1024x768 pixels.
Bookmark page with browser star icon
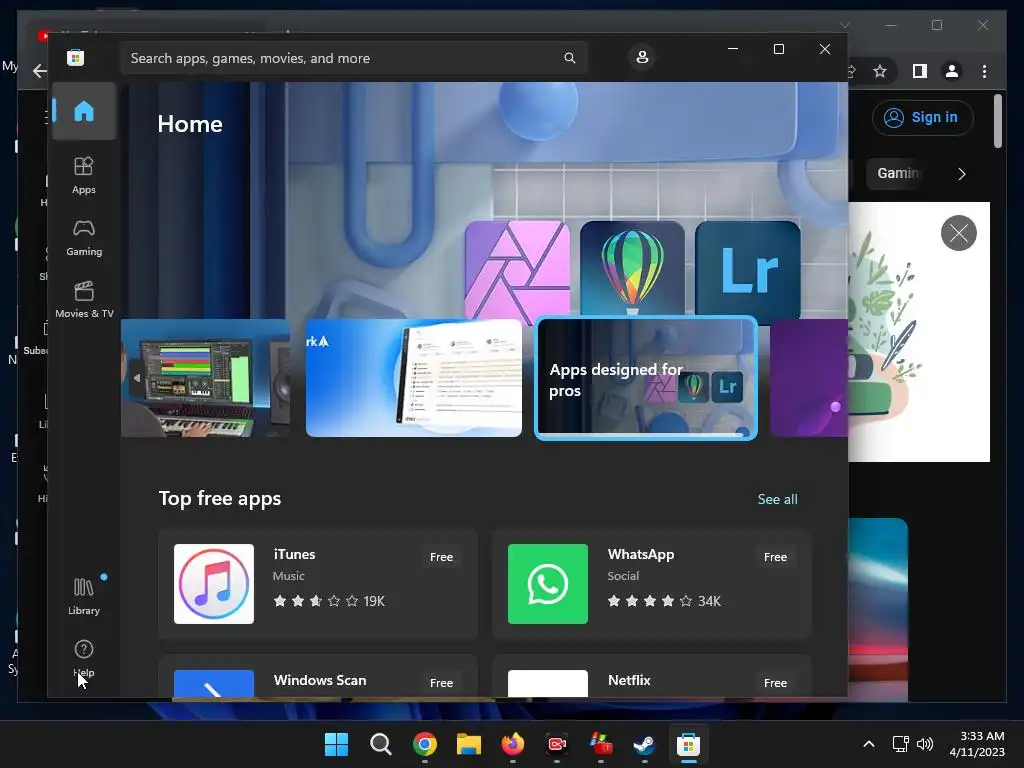(880, 71)
